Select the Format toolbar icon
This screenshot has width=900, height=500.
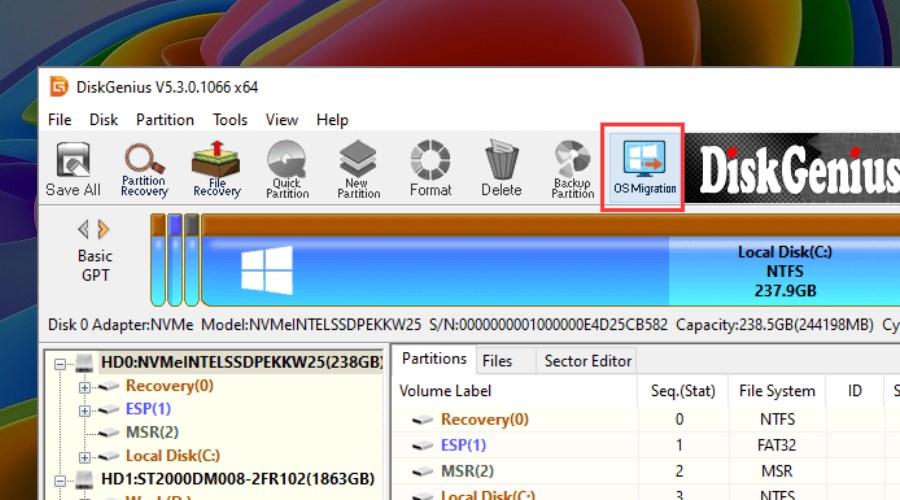pos(430,169)
